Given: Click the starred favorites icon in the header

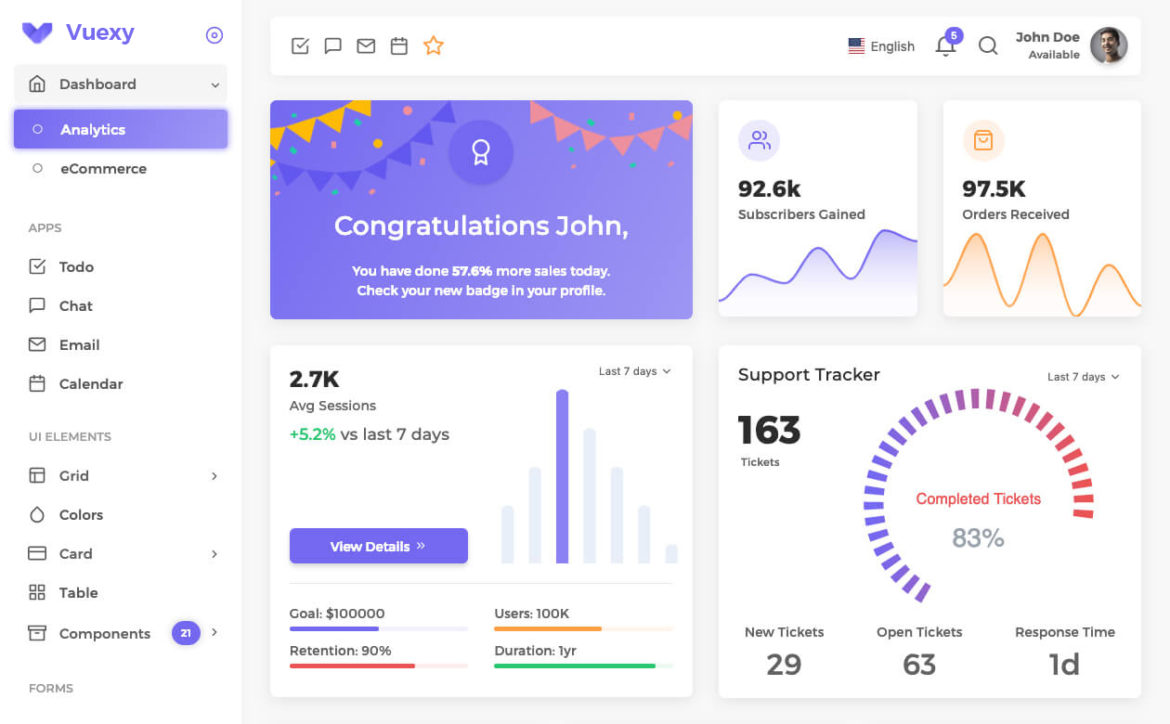Looking at the screenshot, I should click(433, 45).
